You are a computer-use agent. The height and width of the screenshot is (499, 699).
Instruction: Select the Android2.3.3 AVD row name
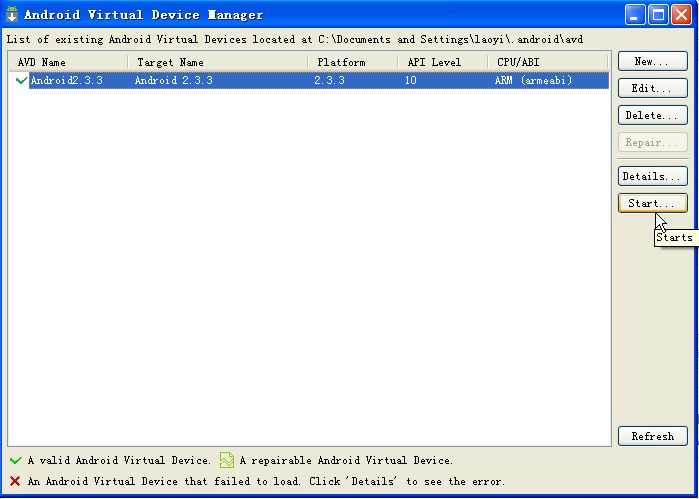(x=67, y=80)
